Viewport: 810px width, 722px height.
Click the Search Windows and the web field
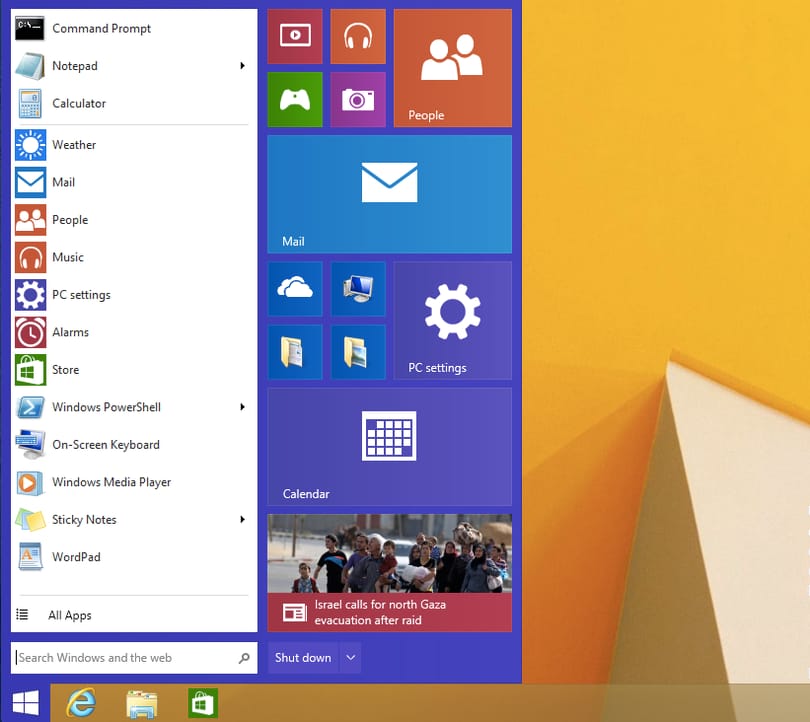point(134,657)
